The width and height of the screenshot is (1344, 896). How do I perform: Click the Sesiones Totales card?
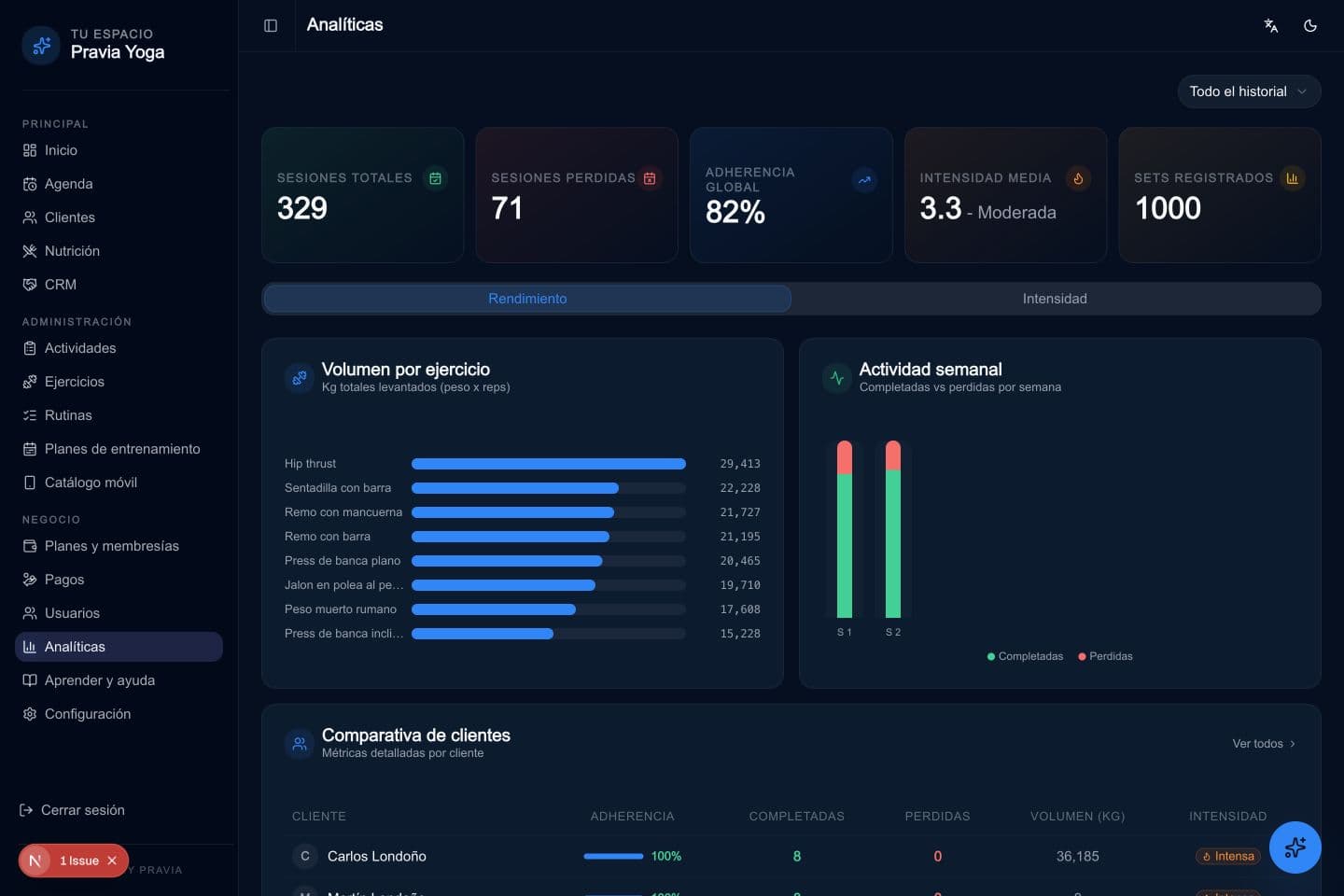pyautogui.click(x=362, y=195)
